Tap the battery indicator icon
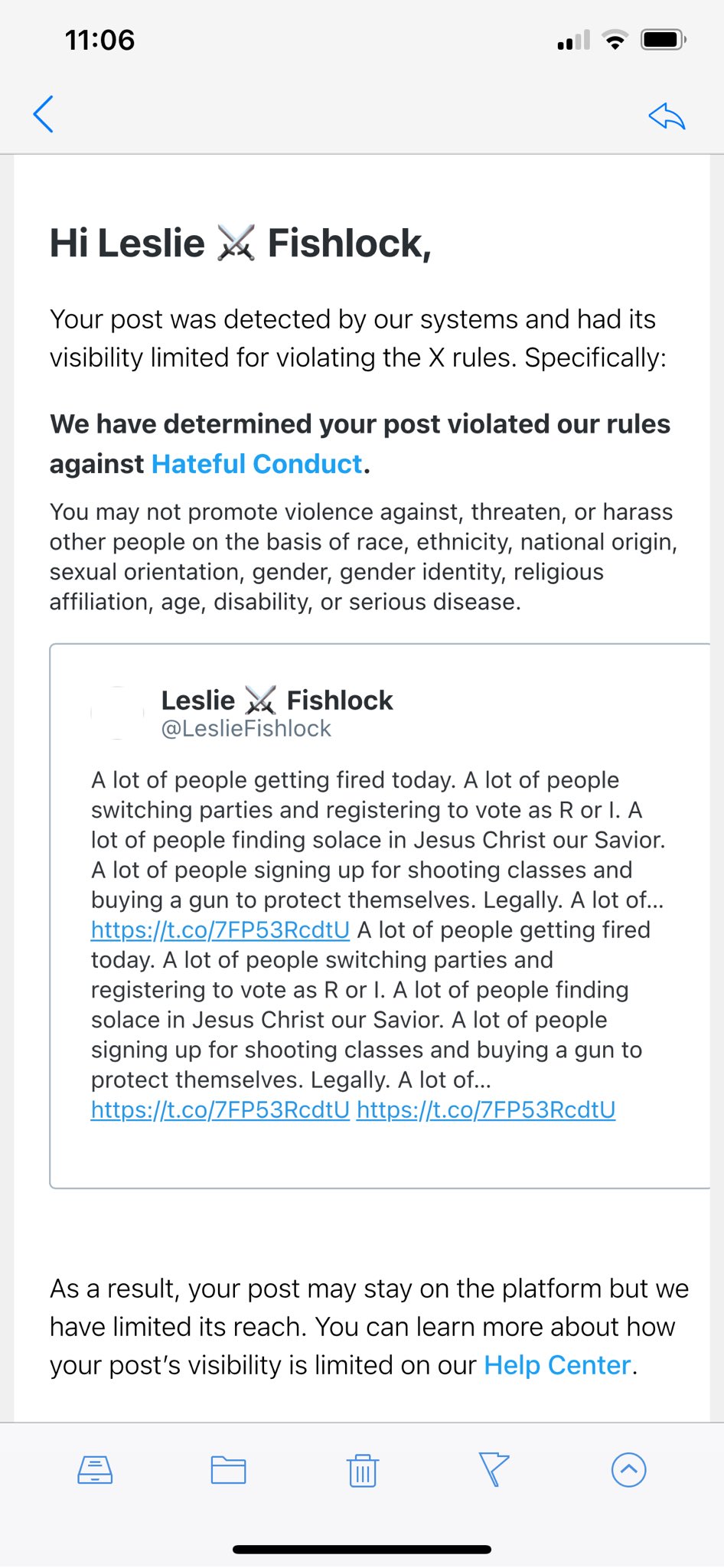This screenshot has width=724, height=1568. click(663, 40)
